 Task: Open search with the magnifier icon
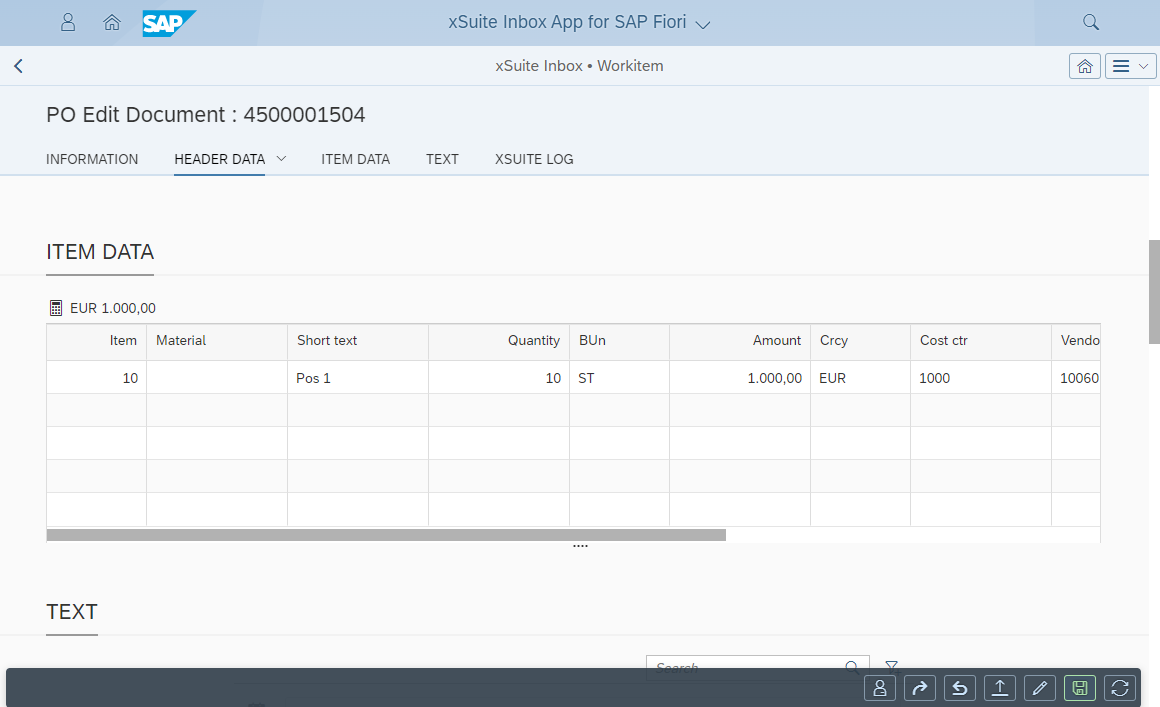click(1091, 22)
